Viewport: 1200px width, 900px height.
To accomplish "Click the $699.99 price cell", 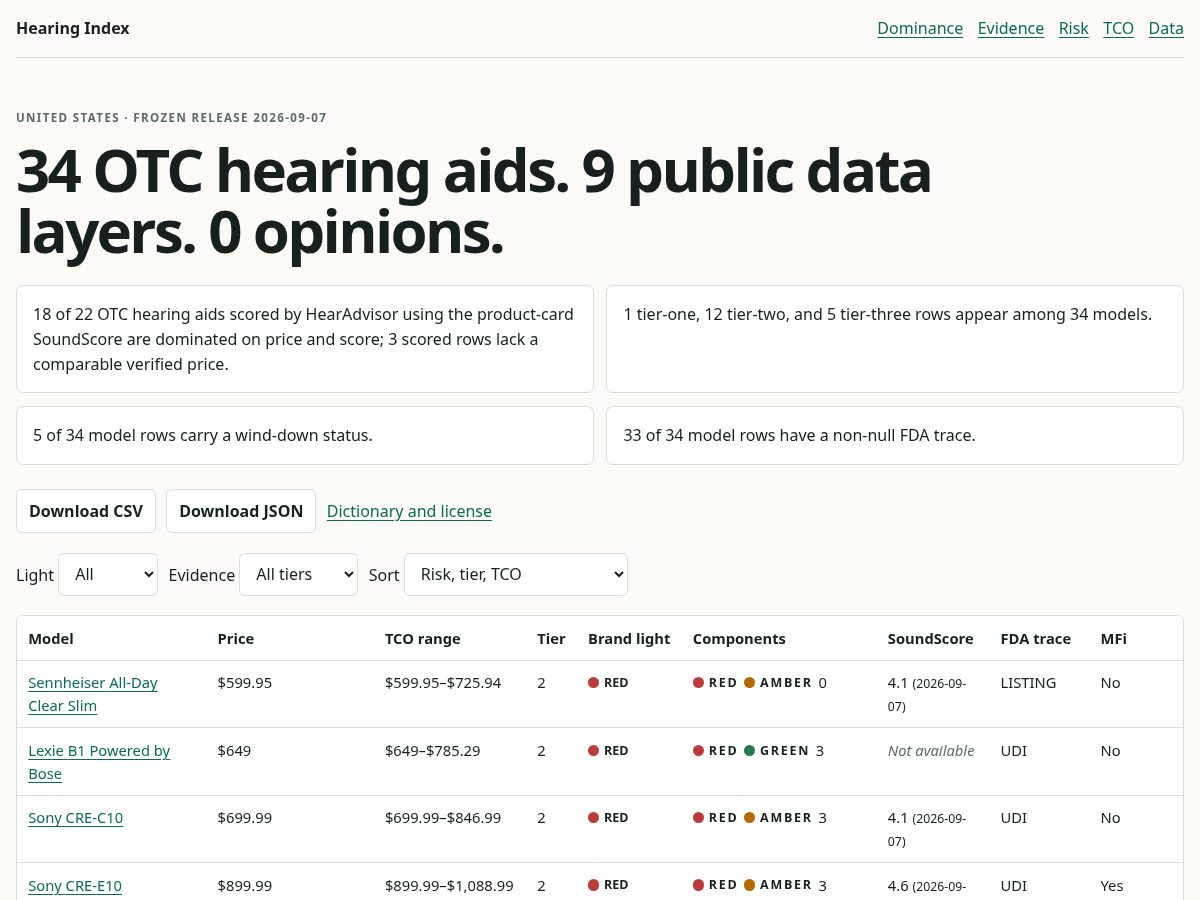I will [x=245, y=818].
